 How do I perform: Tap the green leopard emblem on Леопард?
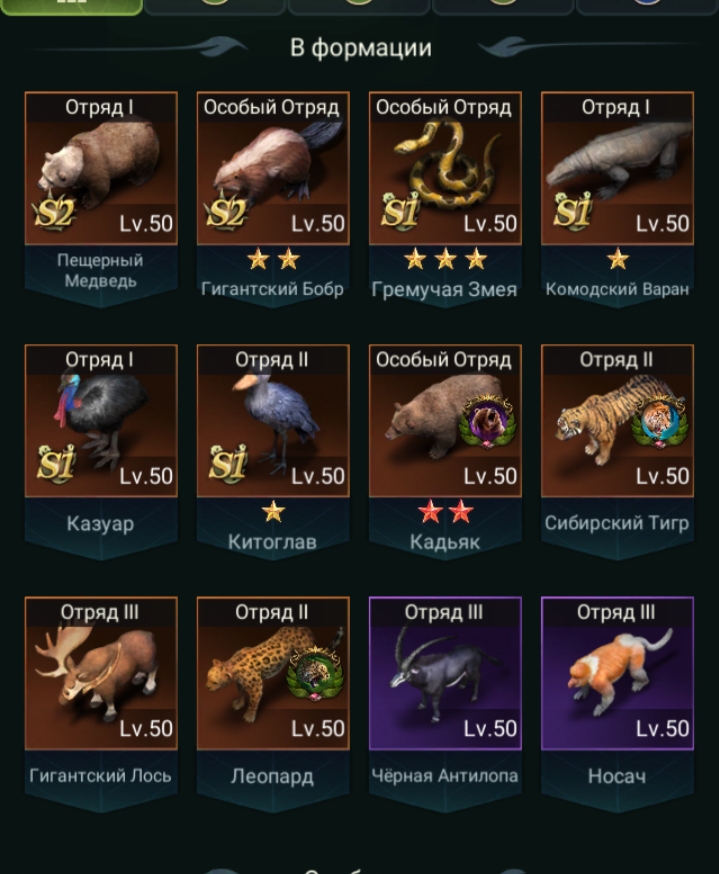315,673
